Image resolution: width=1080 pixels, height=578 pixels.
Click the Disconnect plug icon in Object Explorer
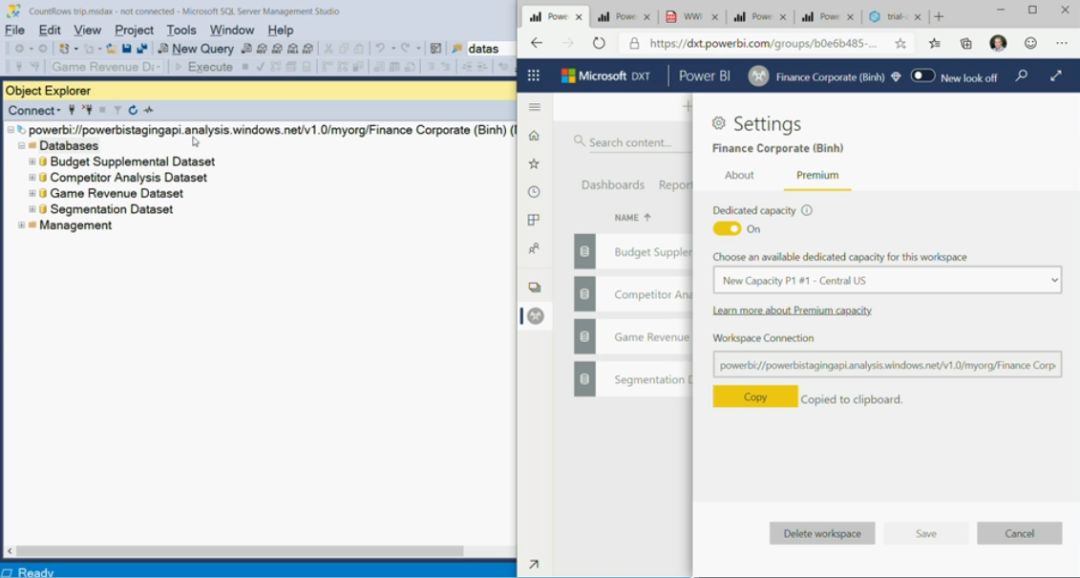click(x=87, y=110)
